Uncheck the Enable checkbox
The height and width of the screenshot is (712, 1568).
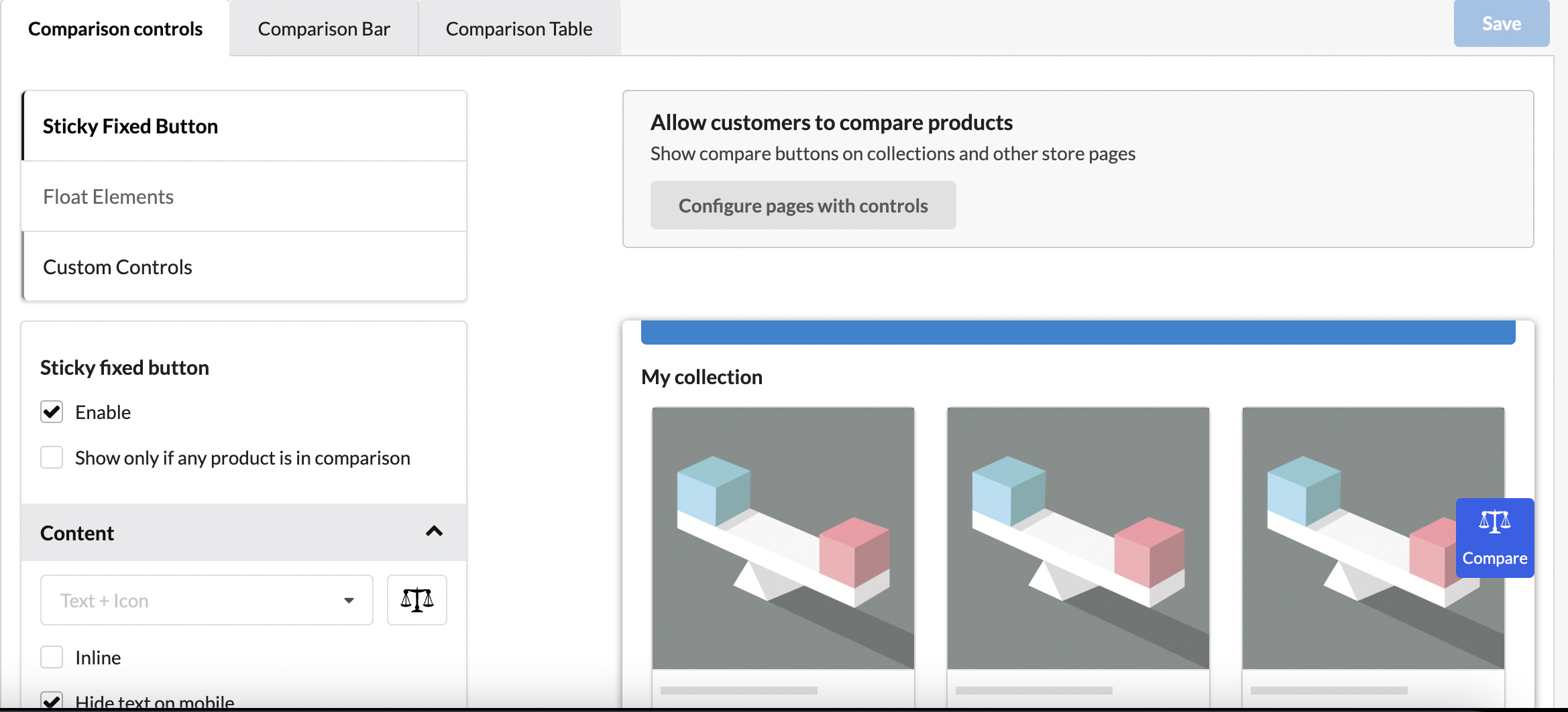pos(52,412)
